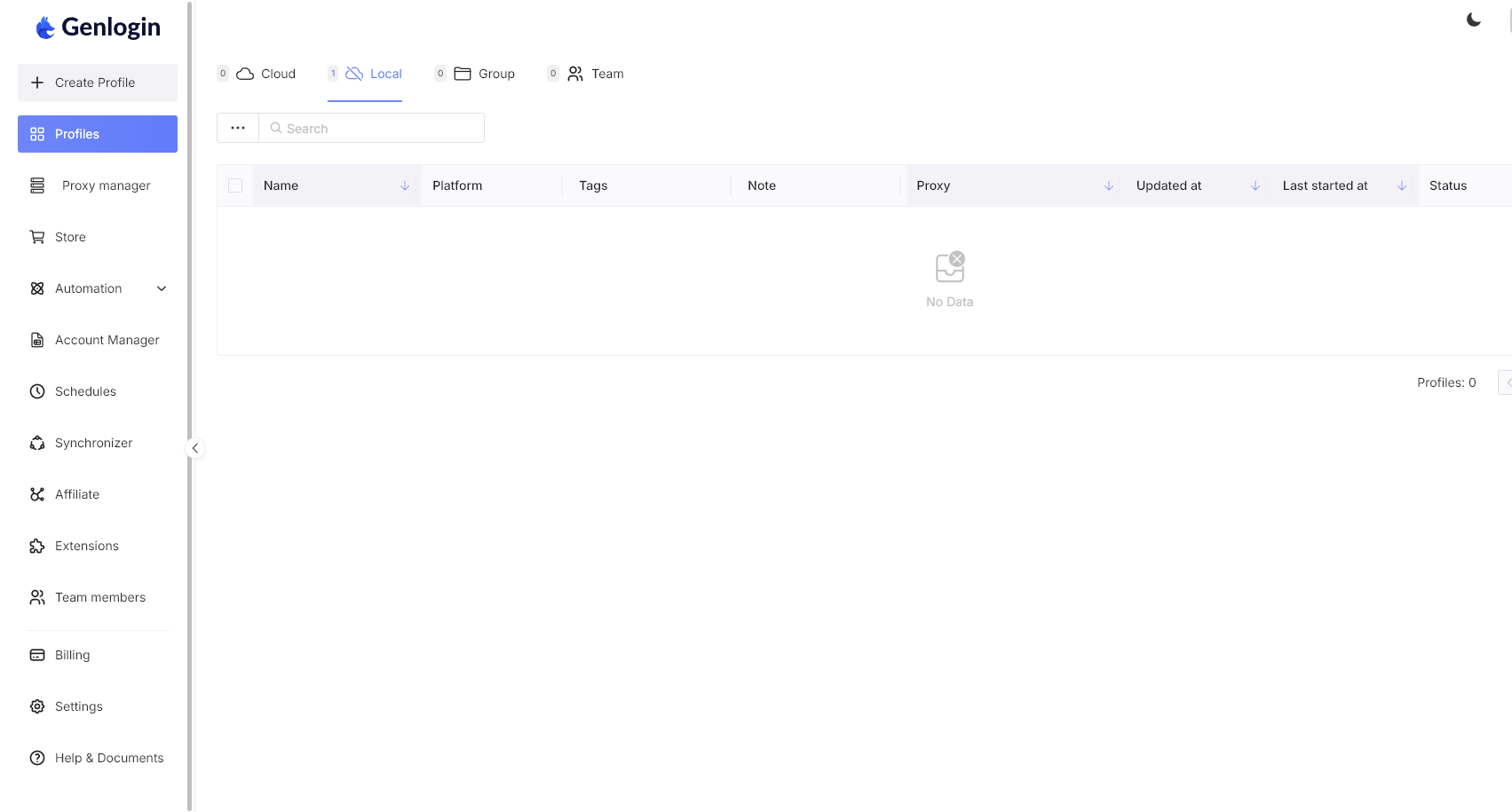
Task: Click the Profiles grid icon
Action: coord(37,134)
